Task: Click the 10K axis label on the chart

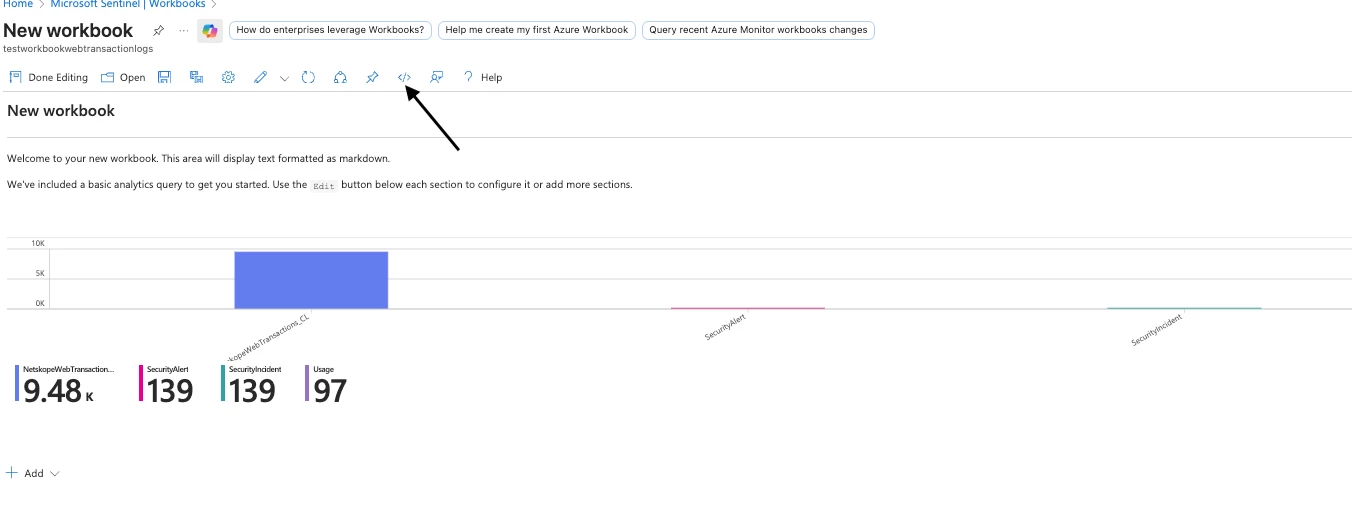Action: 38,243
